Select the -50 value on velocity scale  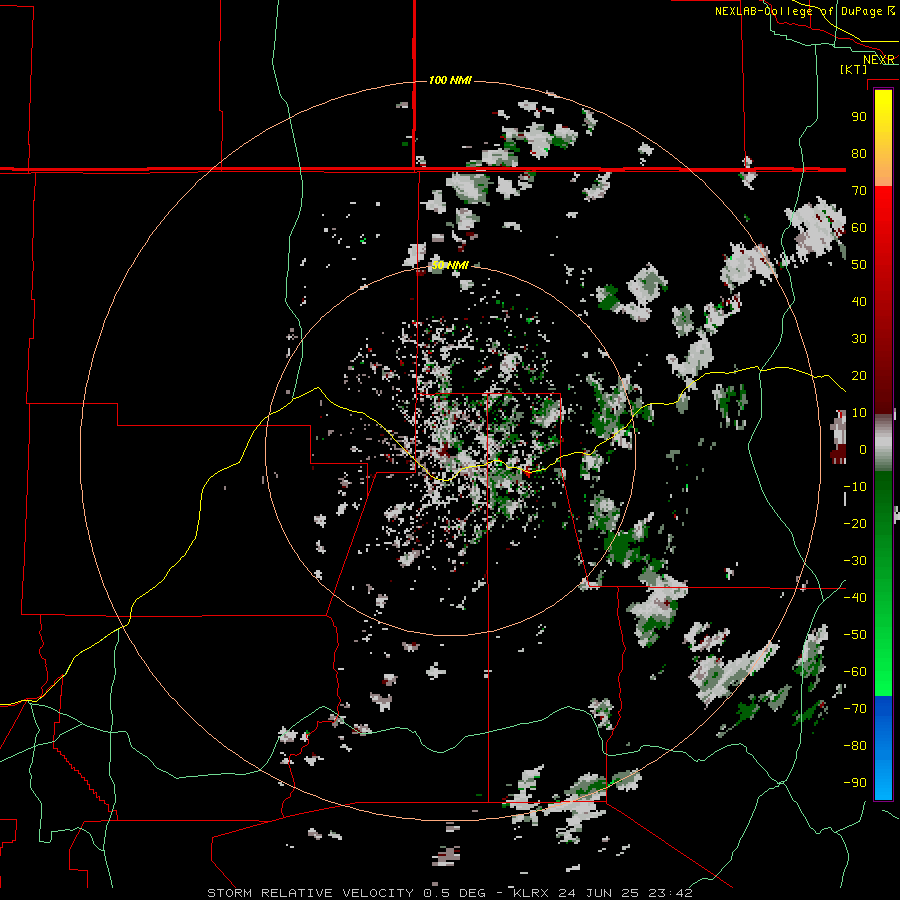tap(855, 635)
